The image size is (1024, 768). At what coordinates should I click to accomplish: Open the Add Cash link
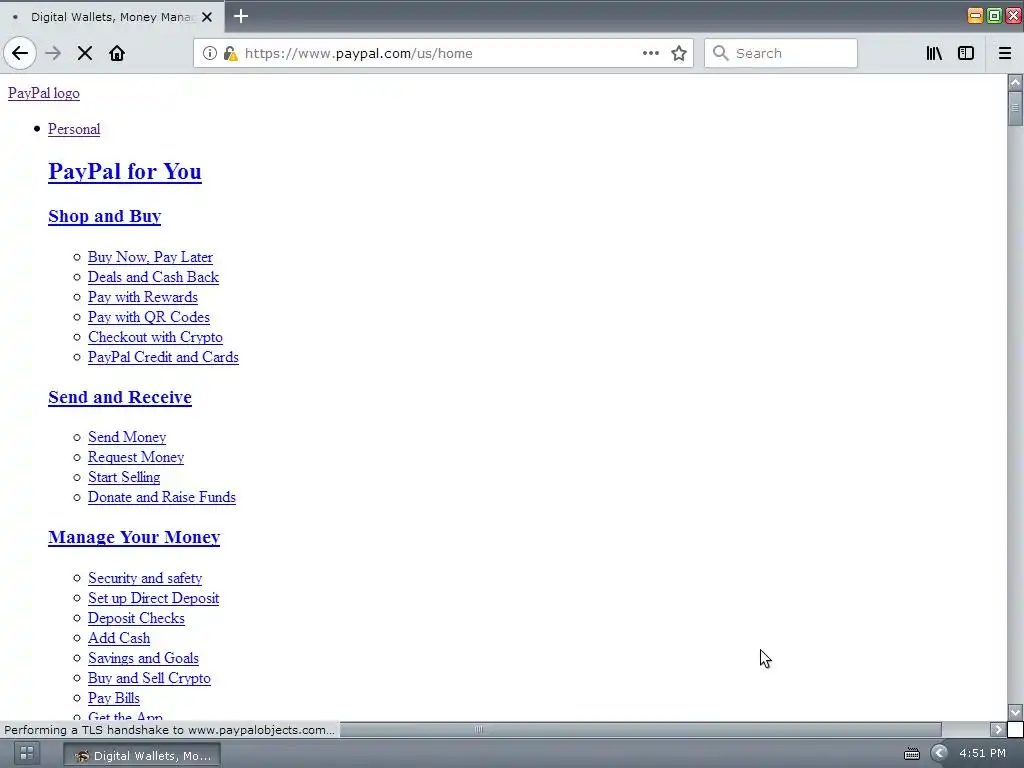click(x=119, y=639)
